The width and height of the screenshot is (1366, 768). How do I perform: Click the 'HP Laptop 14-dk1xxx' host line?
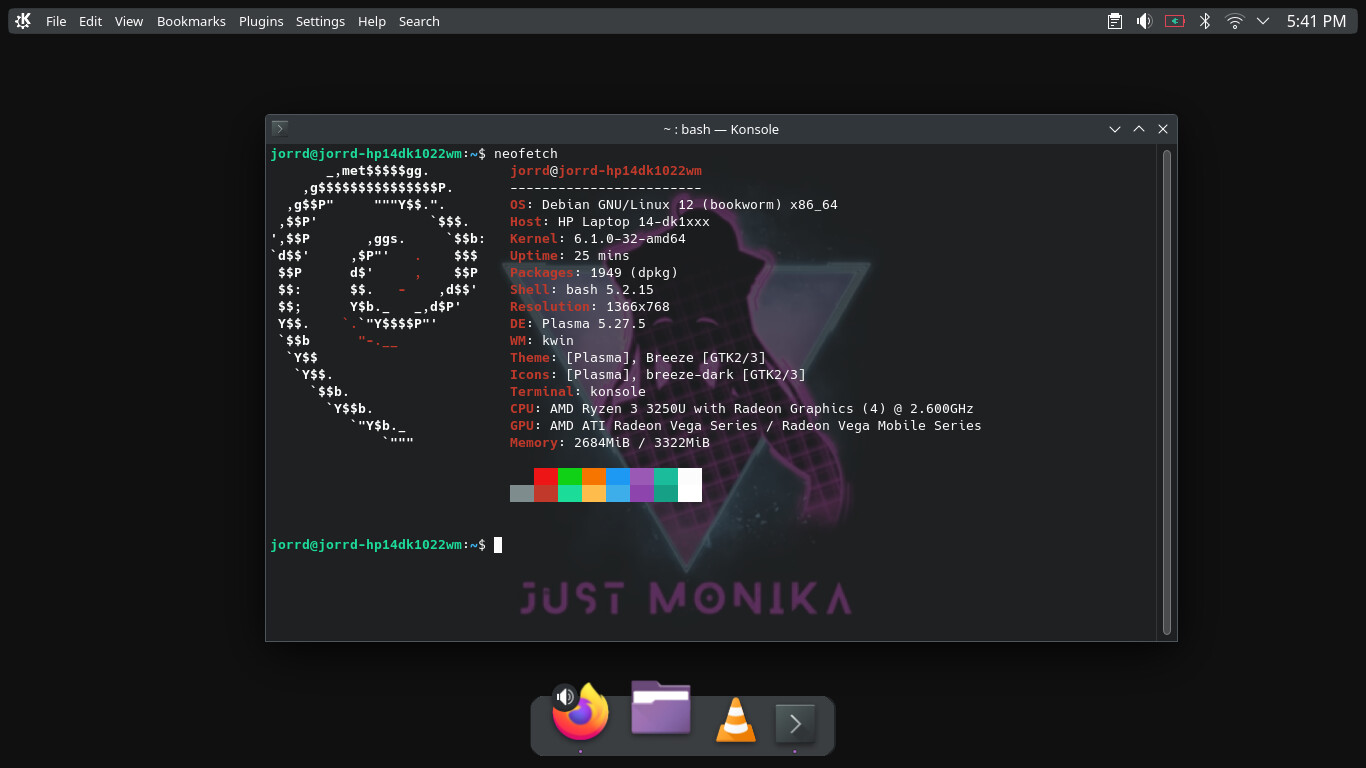634,222
